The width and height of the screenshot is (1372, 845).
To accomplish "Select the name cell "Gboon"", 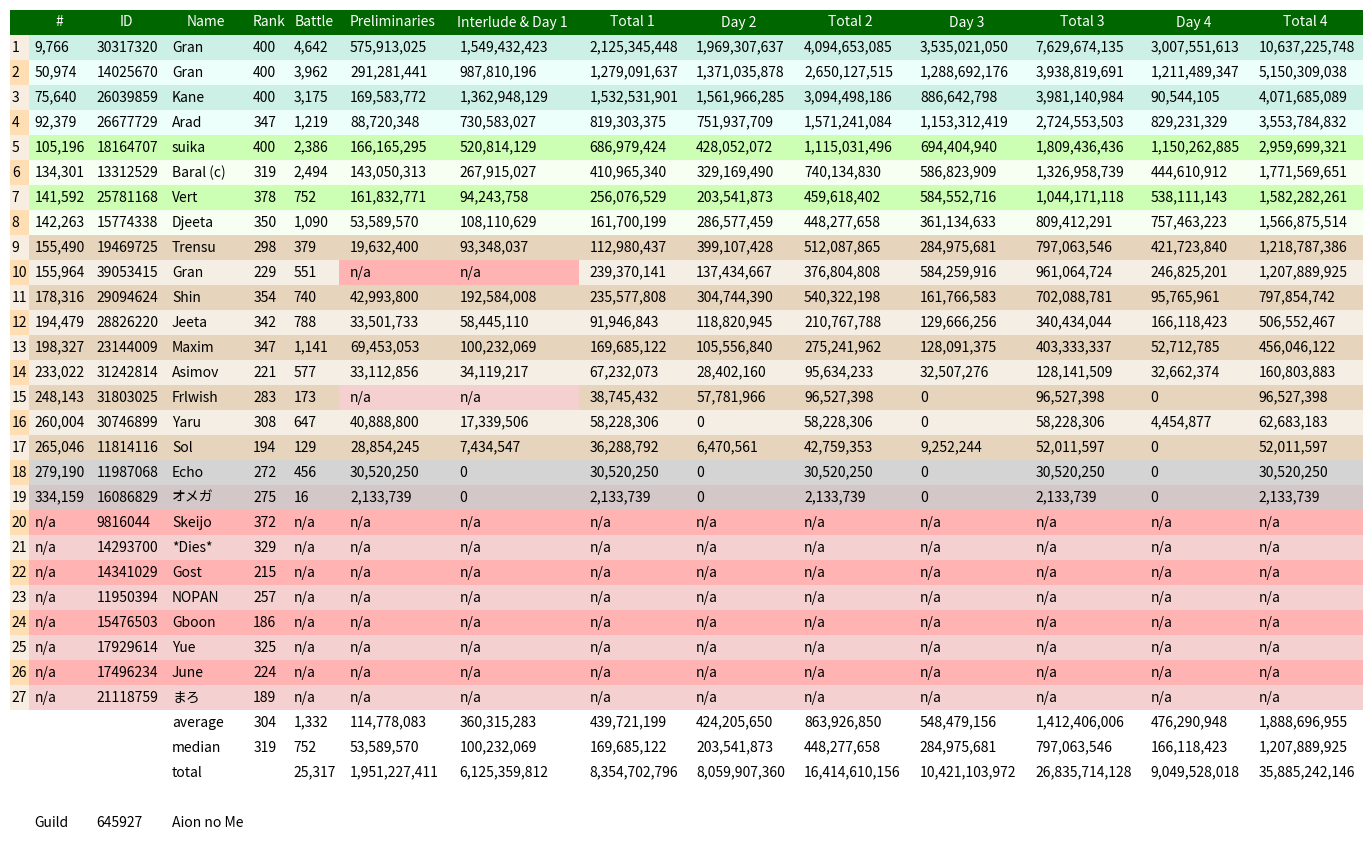I will click(193, 622).
